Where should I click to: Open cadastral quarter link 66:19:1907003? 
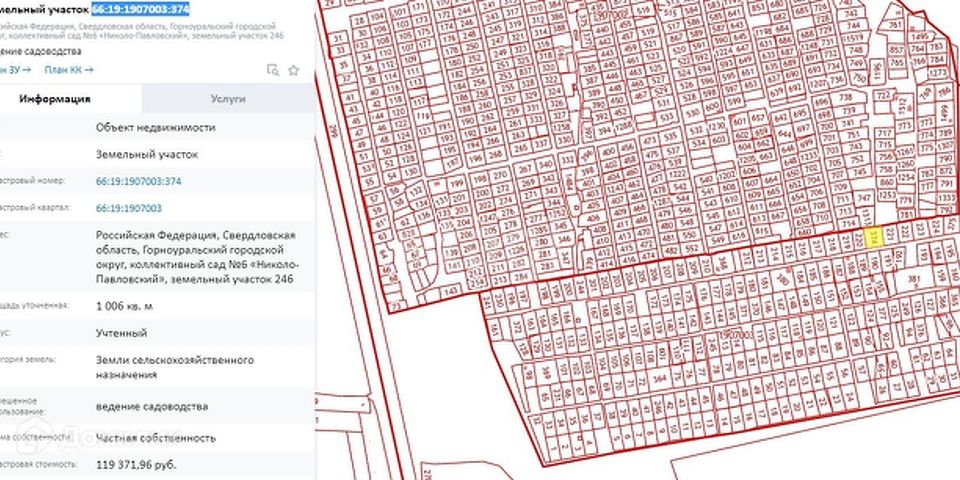pos(129,207)
